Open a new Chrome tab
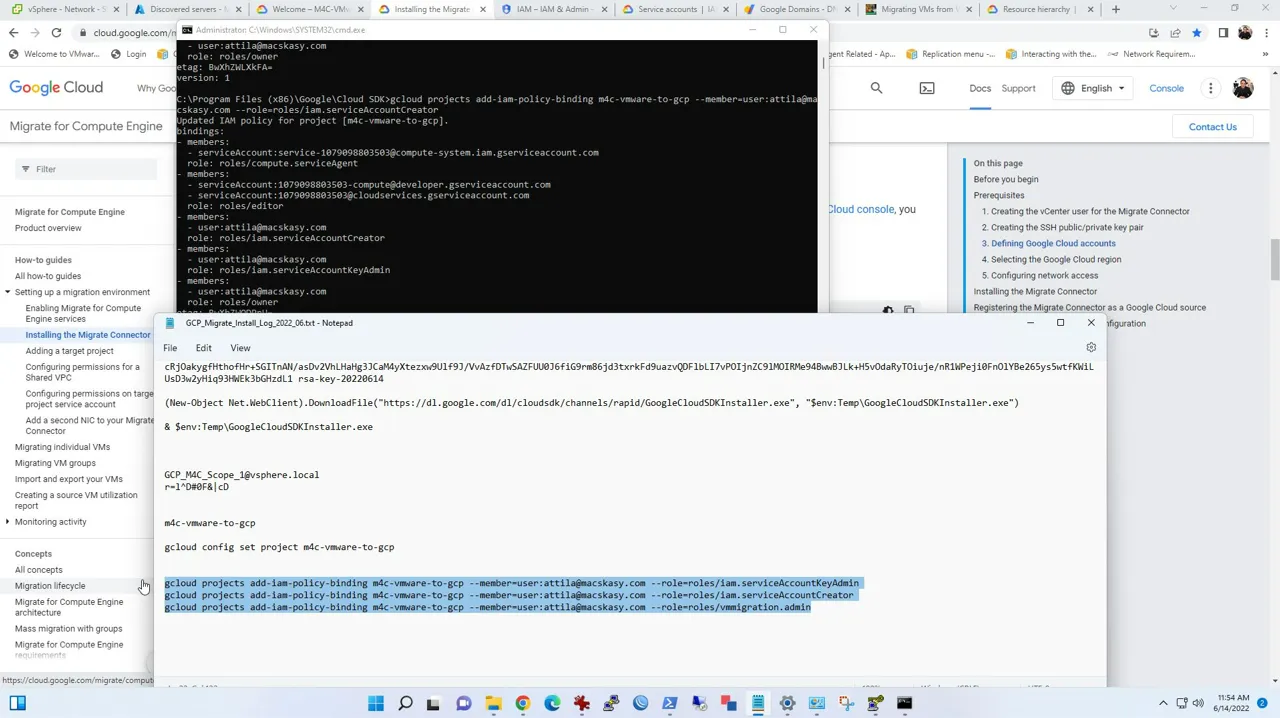The height and width of the screenshot is (718, 1280). point(1116,9)
